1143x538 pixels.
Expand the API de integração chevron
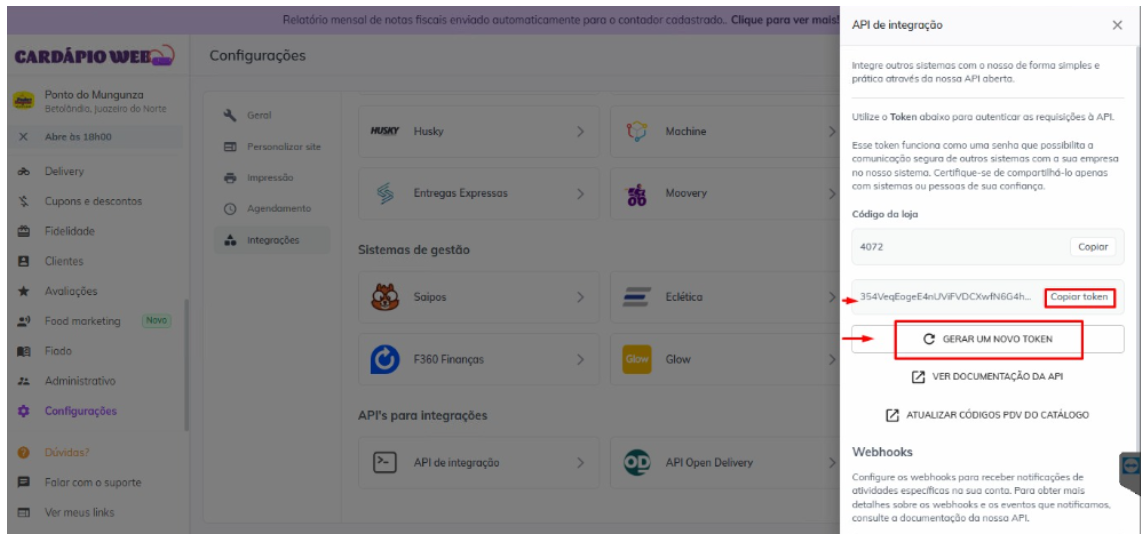click(580, 462)
